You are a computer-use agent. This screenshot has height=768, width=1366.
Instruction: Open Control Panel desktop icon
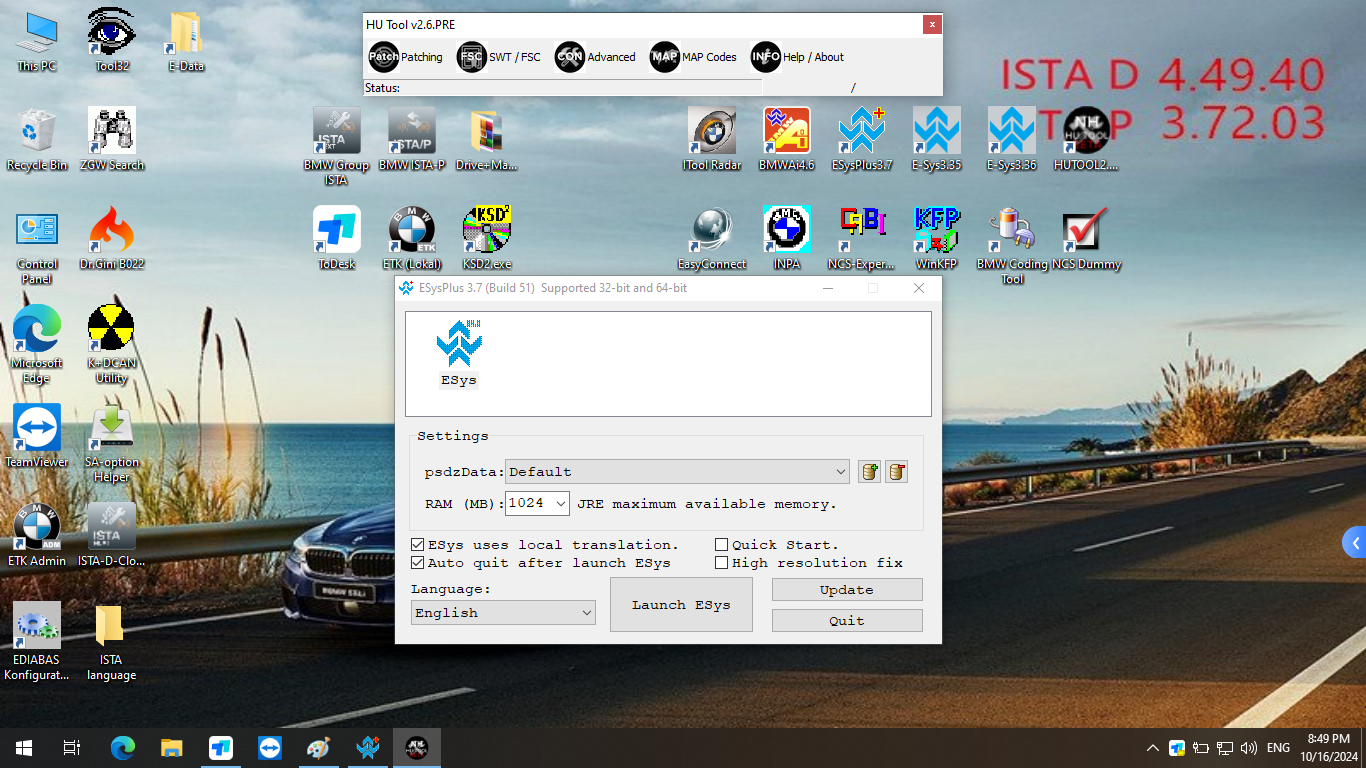(x=37, y=246)
